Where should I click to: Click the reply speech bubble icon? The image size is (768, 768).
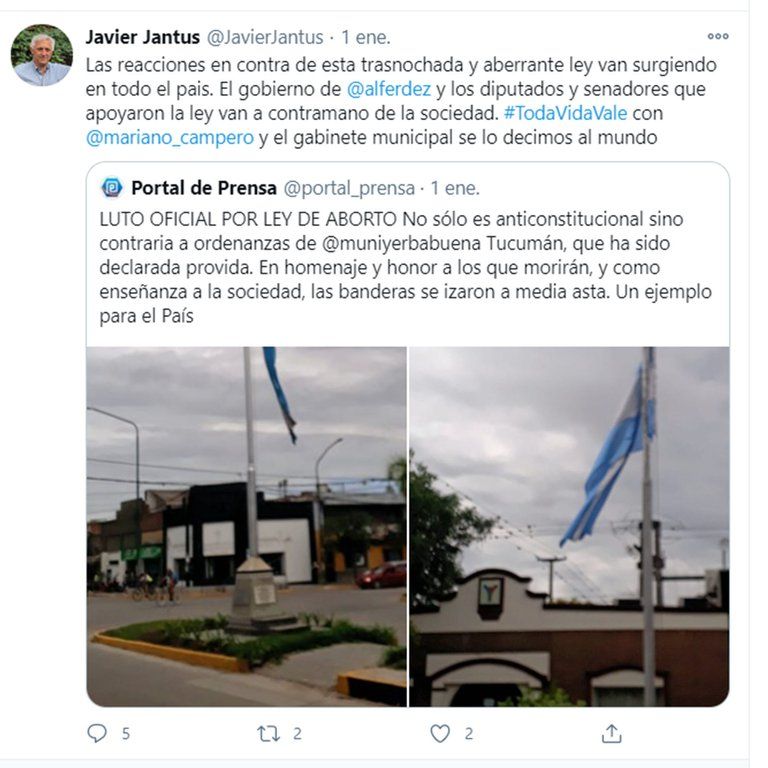96,733
